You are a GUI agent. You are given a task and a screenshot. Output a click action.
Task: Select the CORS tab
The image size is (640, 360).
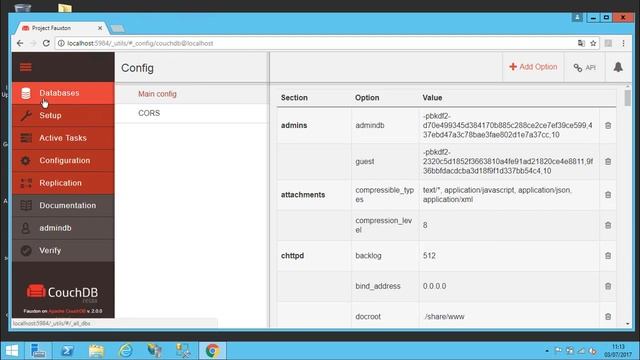click(192, 113)
